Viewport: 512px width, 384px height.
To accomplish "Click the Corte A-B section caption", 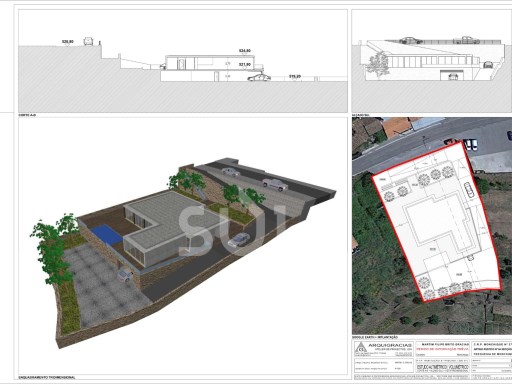I will tap(27, 115).
